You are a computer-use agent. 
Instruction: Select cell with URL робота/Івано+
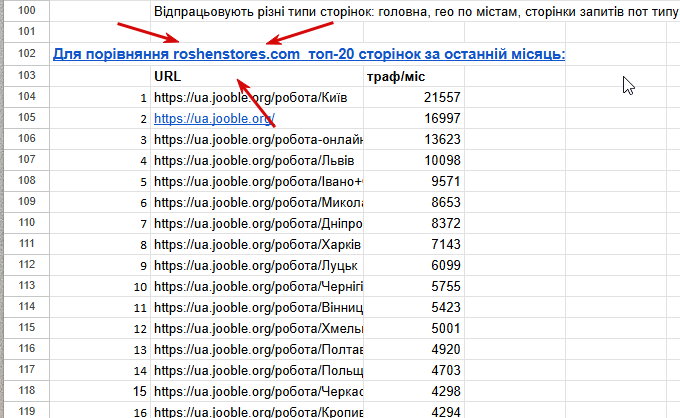coord(257,181)
